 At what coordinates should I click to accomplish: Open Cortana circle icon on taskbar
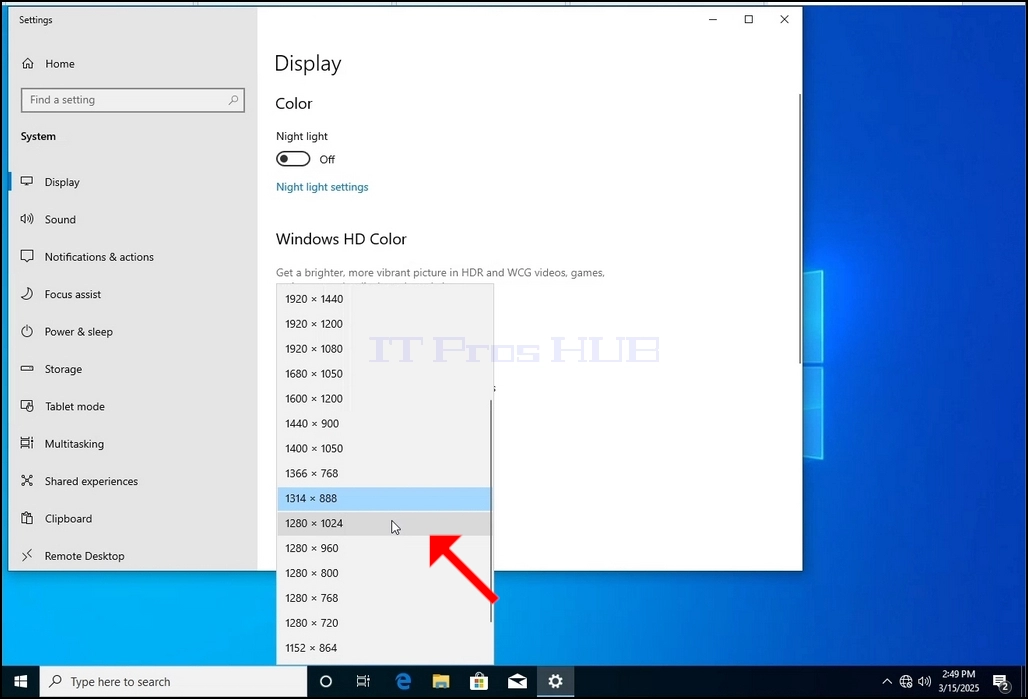pos(326,682)
